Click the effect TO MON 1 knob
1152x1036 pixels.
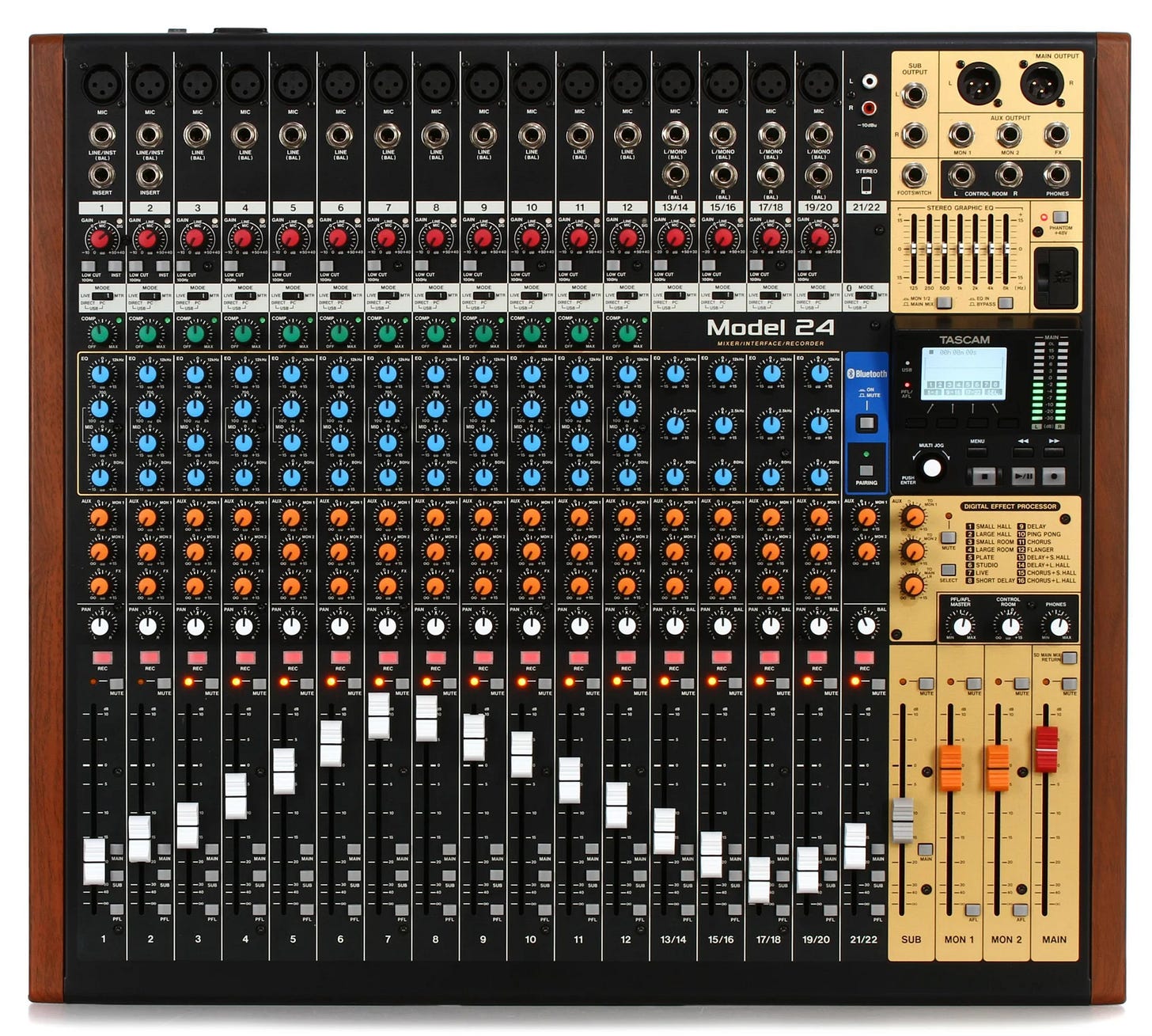tap(912, 518)
